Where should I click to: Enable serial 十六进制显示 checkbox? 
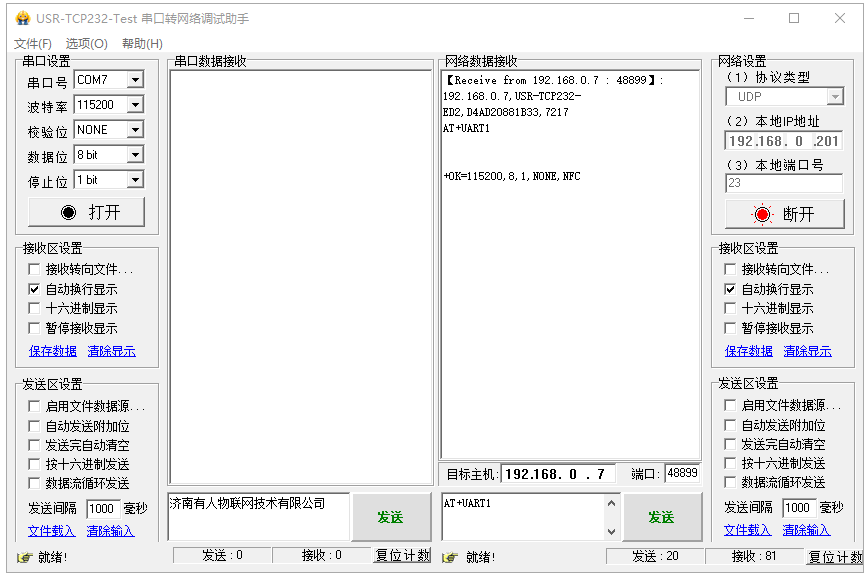35,309
